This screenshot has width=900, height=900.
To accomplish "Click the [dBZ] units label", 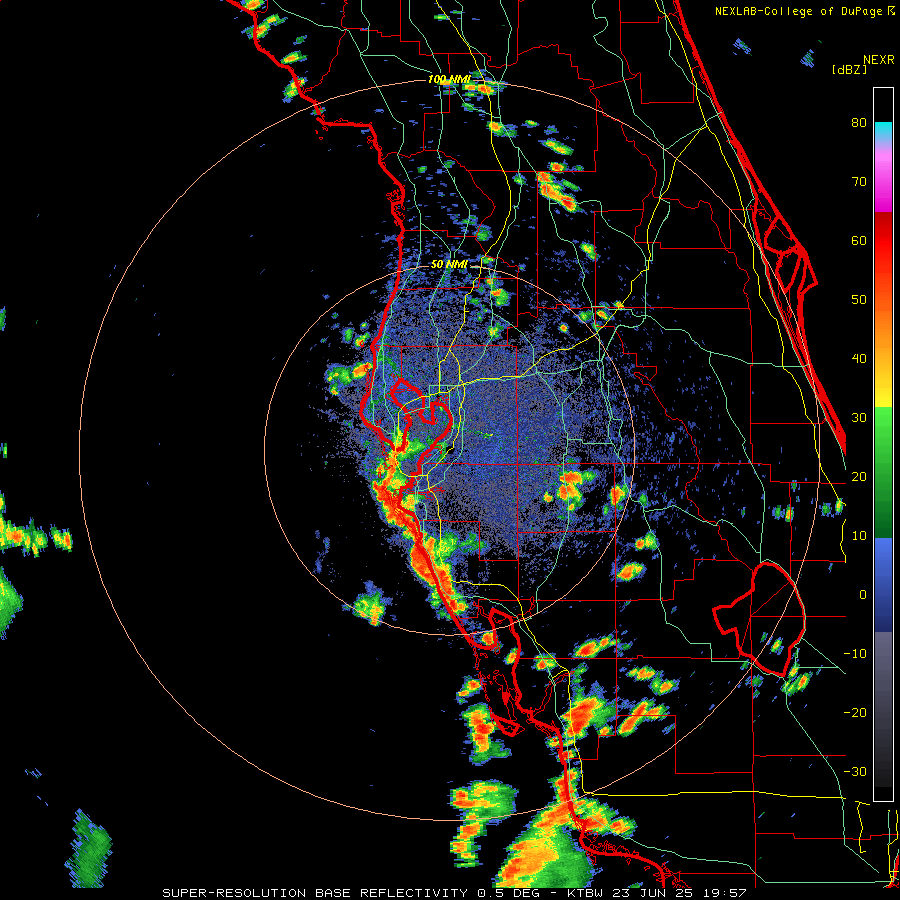I will 849,70.
